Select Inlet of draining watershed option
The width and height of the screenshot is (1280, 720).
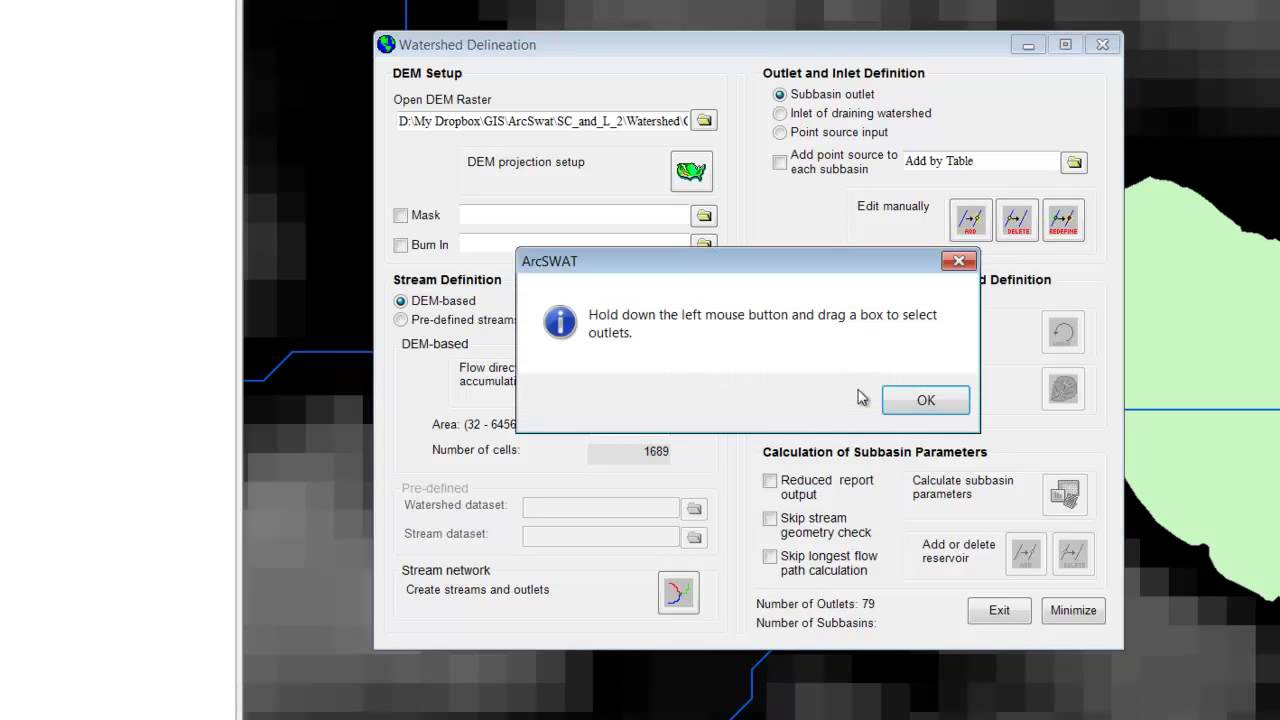tap(780, 114)
